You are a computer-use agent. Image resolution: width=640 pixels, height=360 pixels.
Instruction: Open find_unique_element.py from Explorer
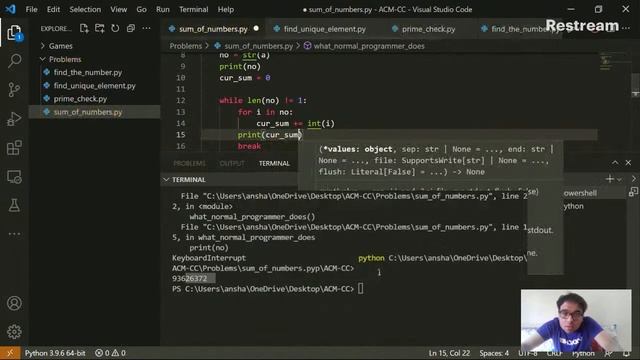94,86
